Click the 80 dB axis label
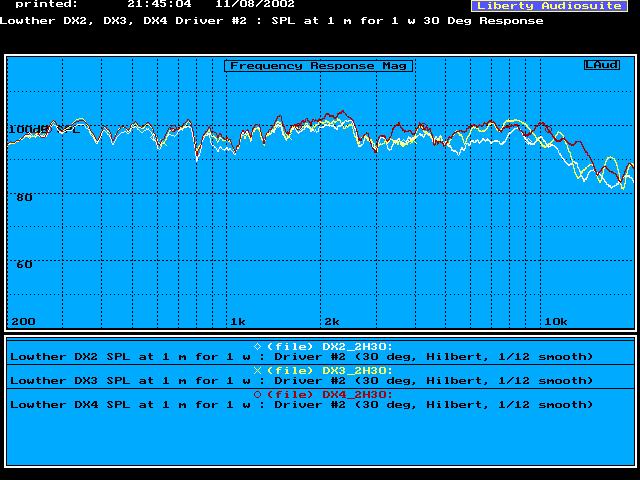Screen dimensions: 640x480 (24, 198)
